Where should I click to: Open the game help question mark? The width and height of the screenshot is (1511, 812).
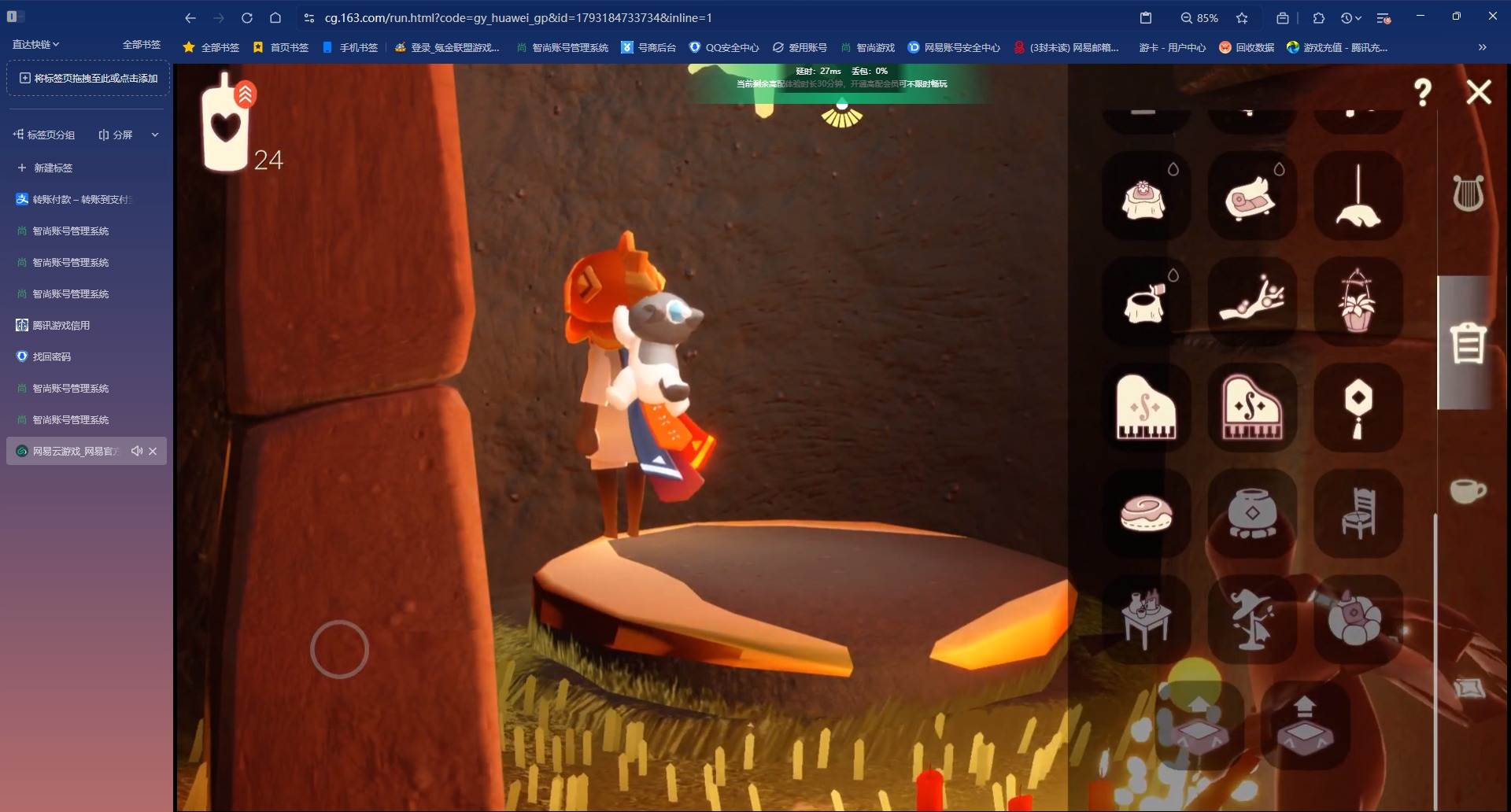(x=1422, y=93)
